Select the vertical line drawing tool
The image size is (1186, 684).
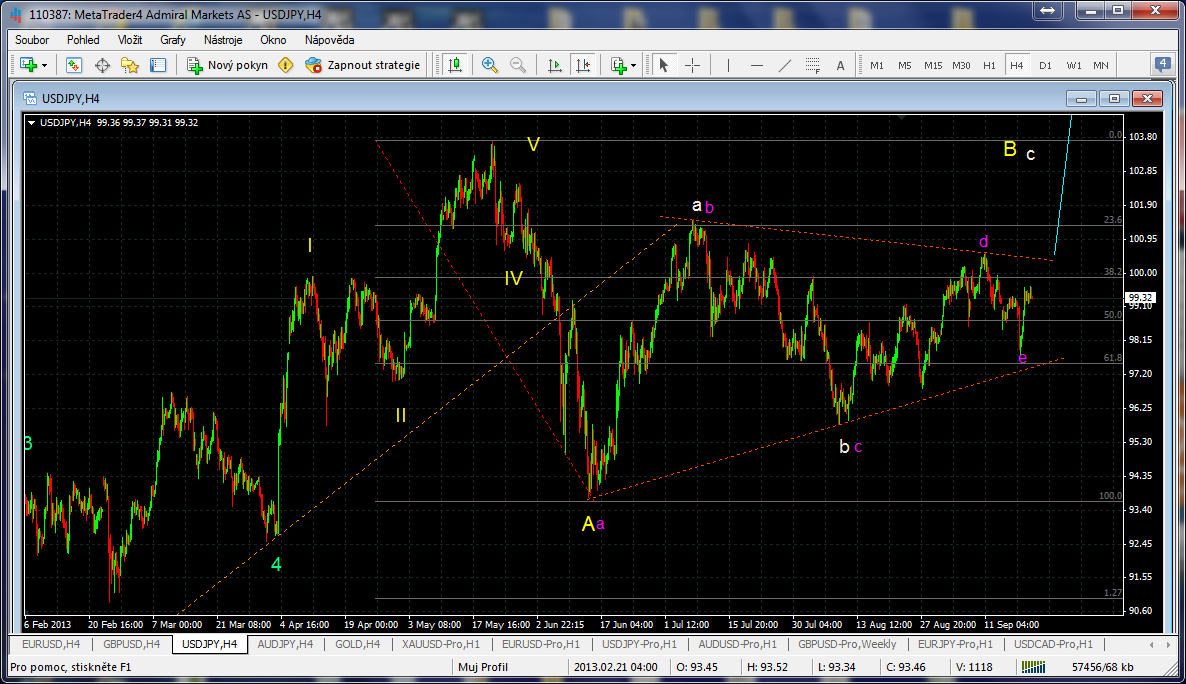click(x=728, y=65)
